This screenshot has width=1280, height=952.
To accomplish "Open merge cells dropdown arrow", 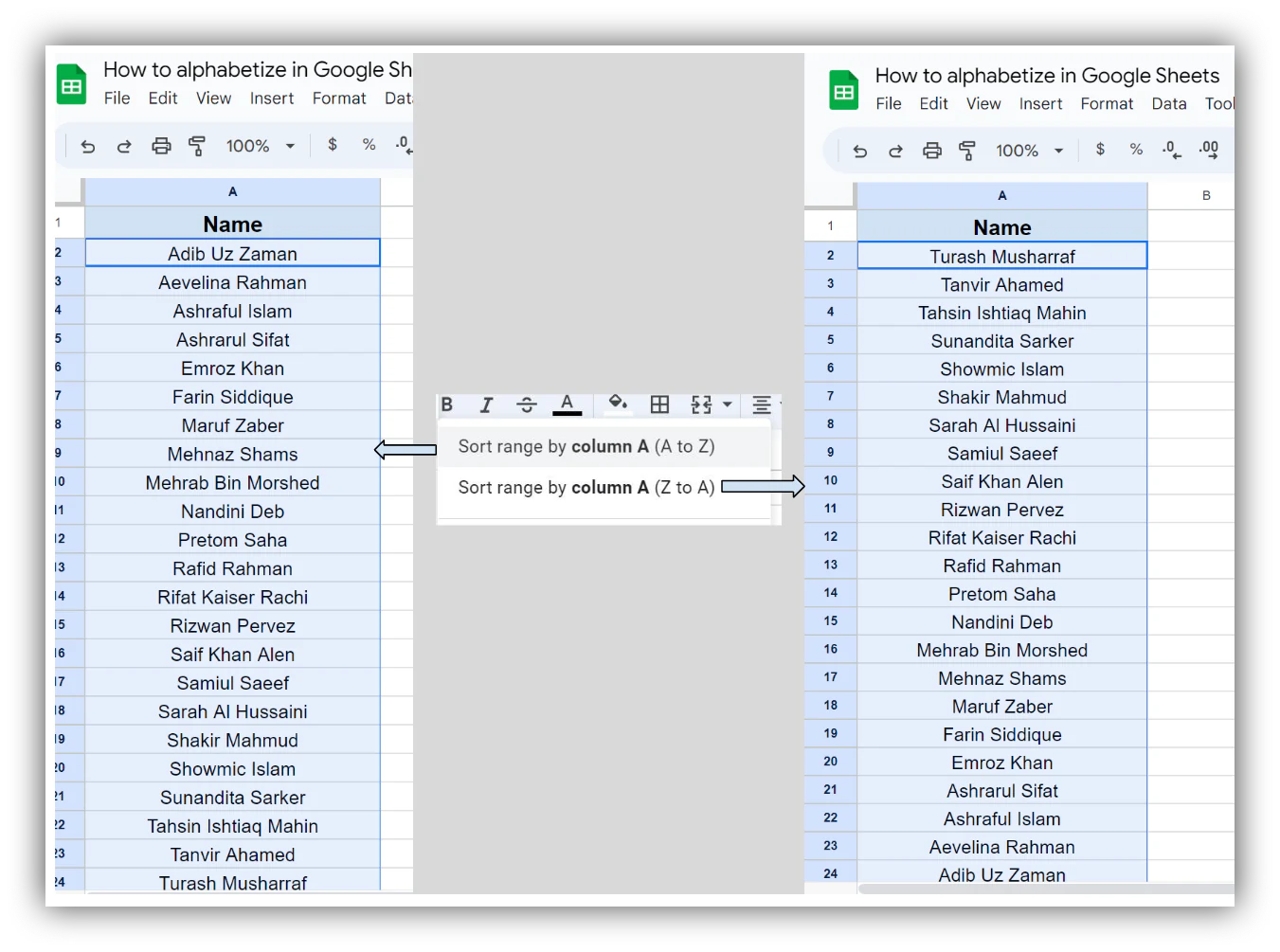I will point(728,404).
